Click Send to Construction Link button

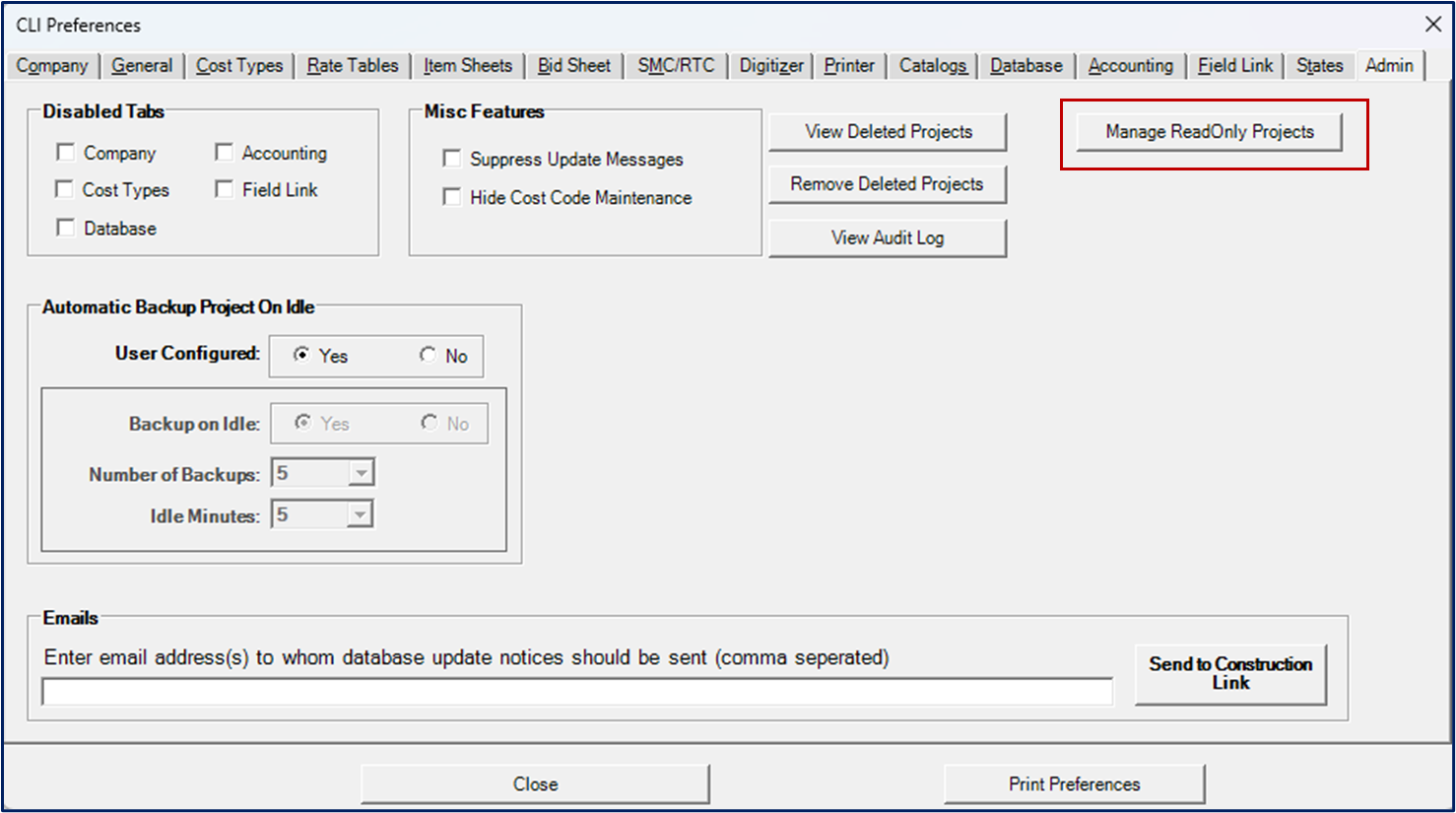[x=1230, y=674]
